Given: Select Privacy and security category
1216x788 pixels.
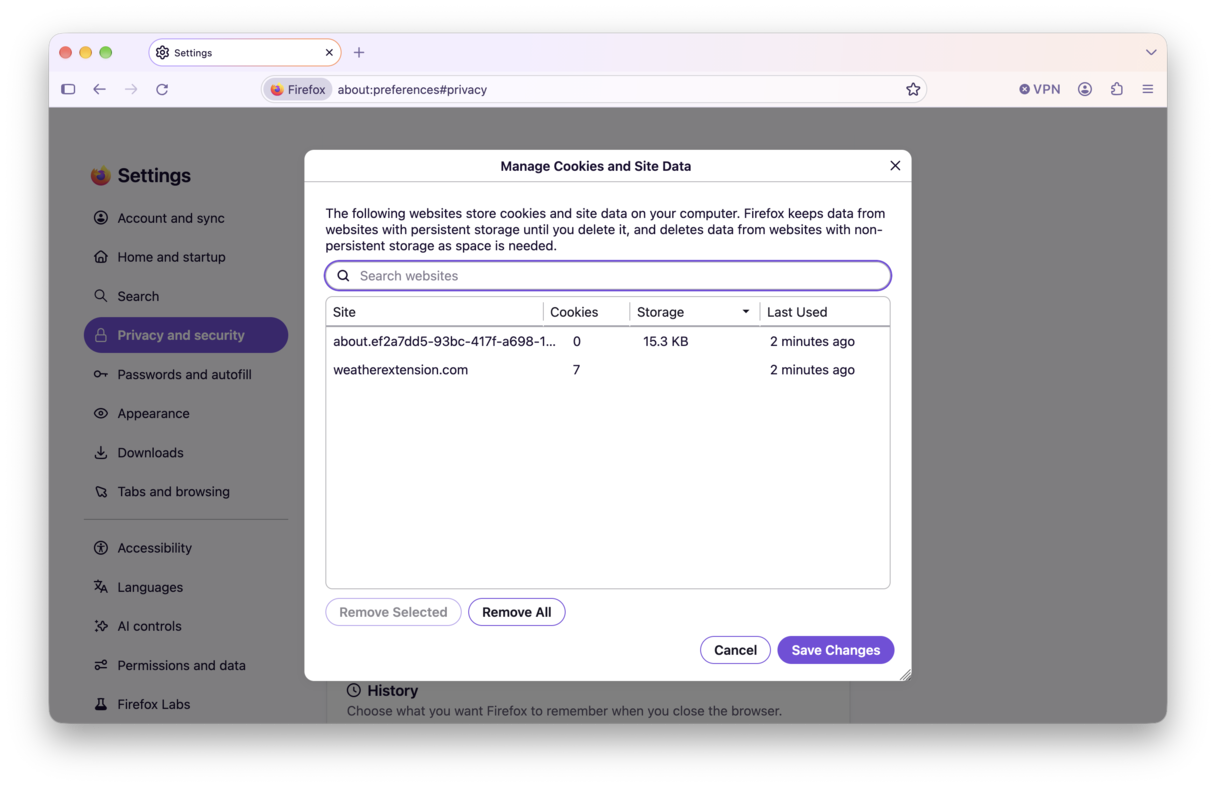Looking at the screenshot, I should pos(186,335).
